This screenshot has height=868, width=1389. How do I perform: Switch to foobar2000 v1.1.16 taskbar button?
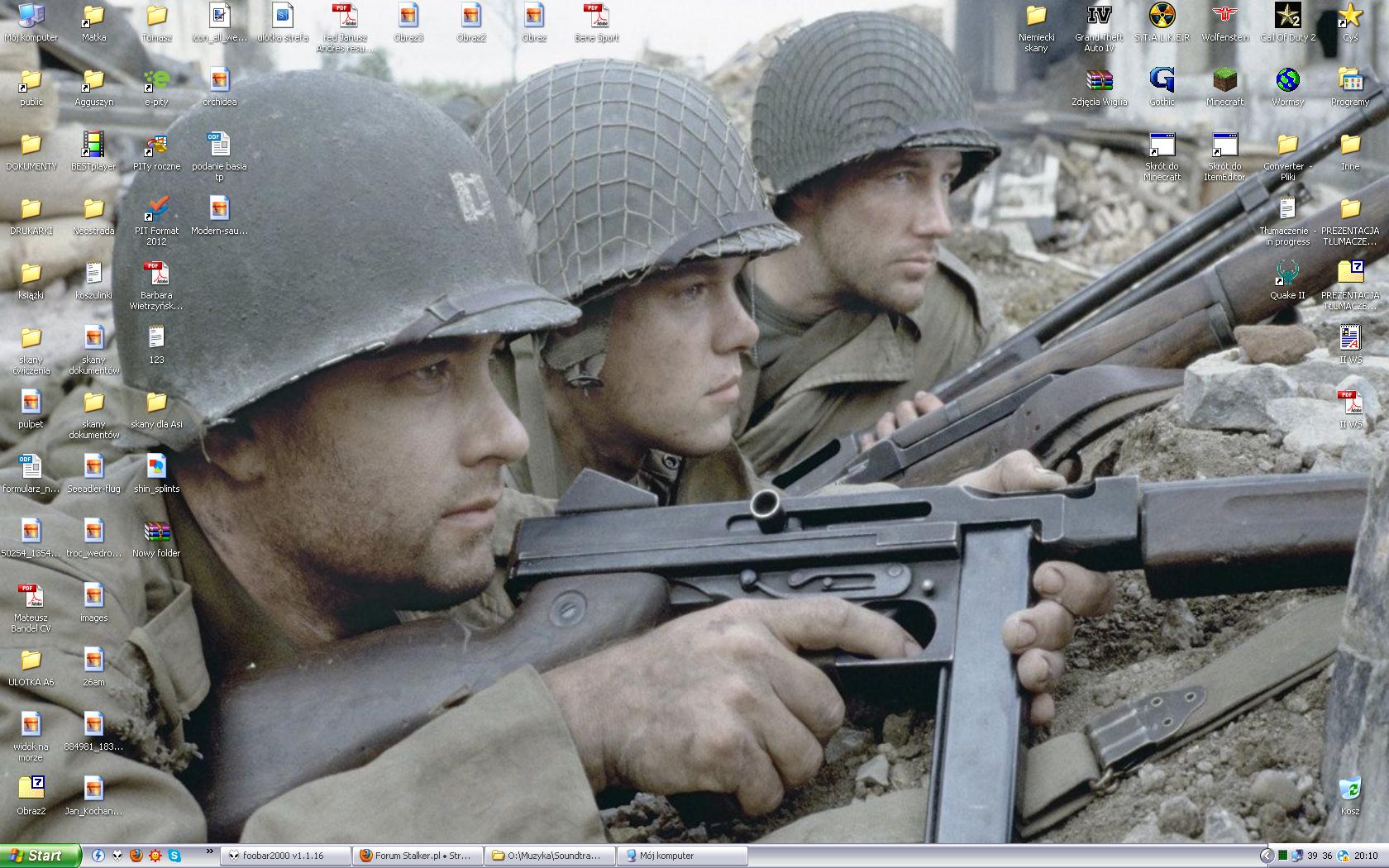285,856
